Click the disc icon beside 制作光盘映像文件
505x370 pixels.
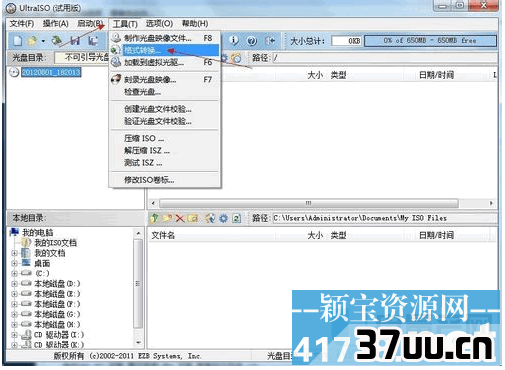116,38
